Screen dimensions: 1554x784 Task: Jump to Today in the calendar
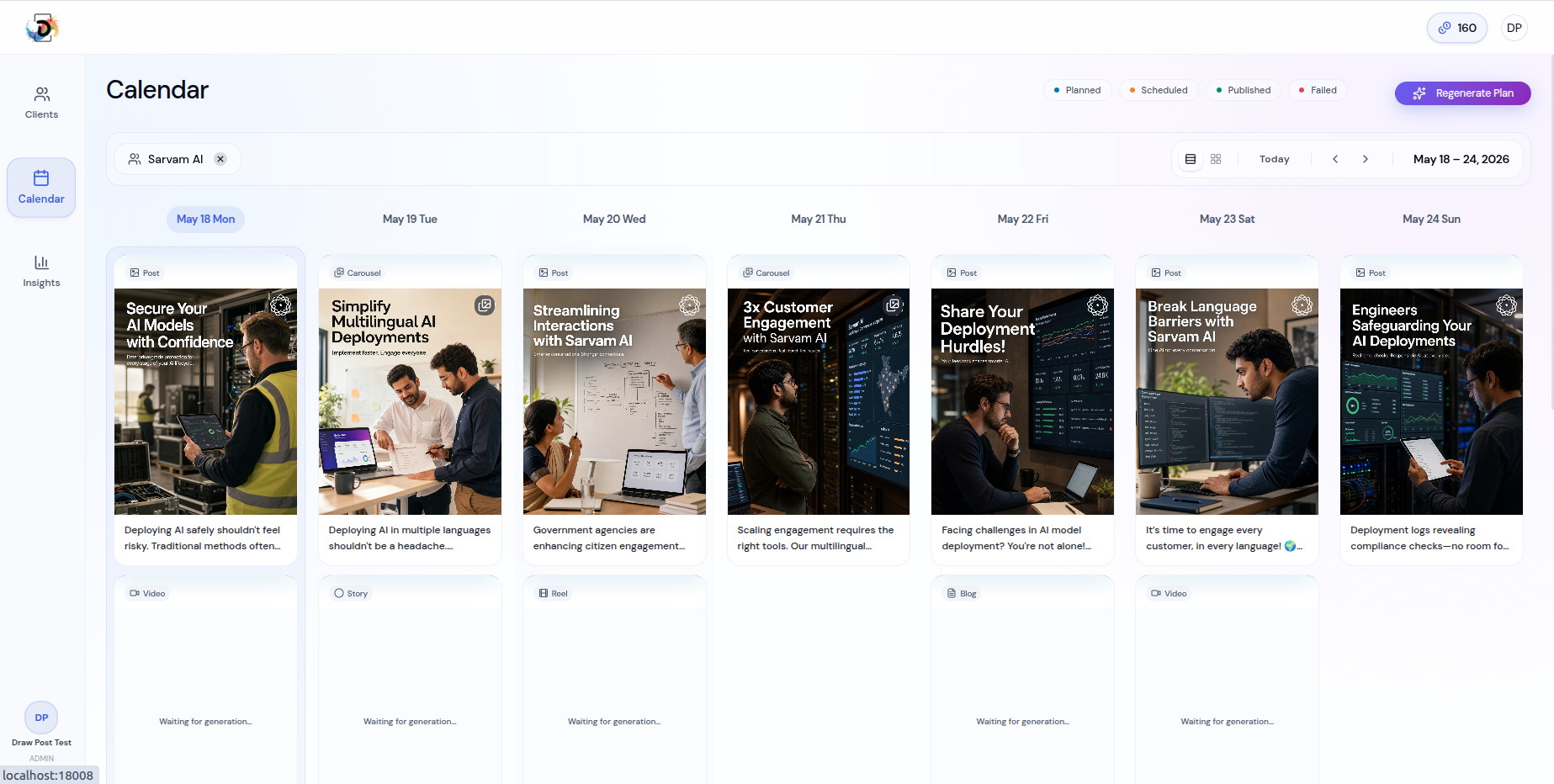[1275, 159]
